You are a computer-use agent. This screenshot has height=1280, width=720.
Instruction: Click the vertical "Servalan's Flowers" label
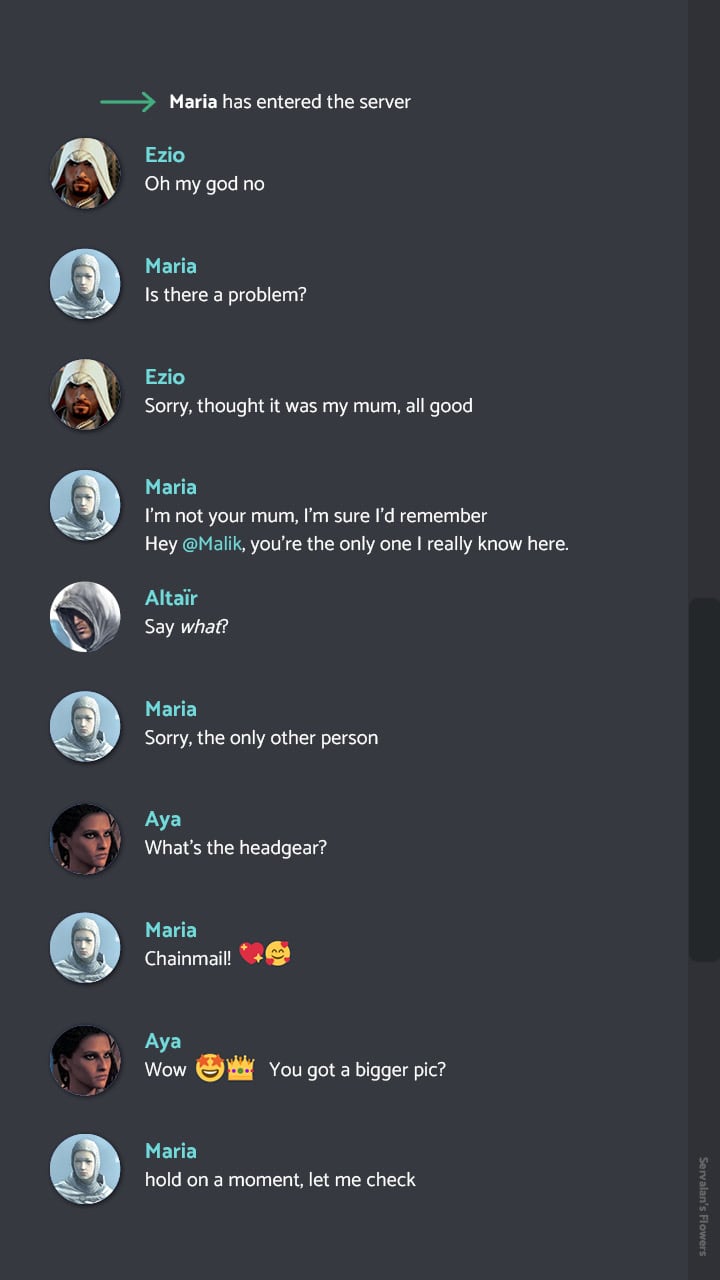point(703,1205)
